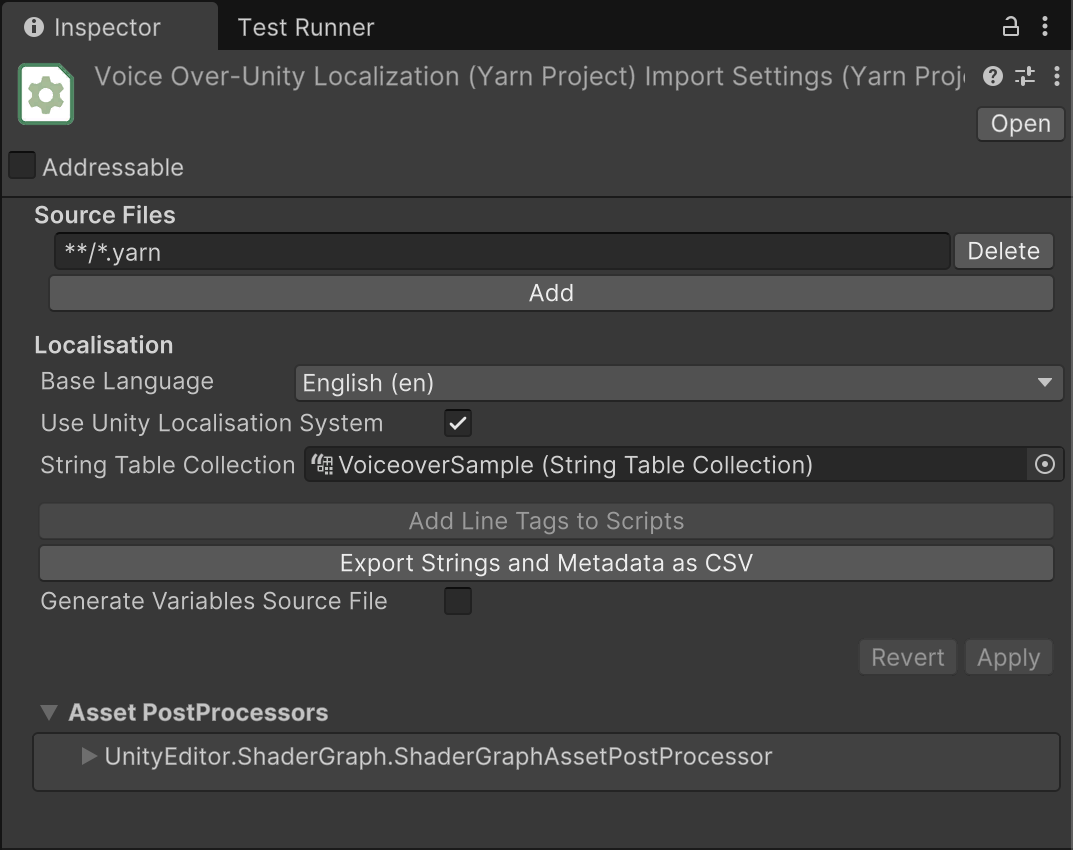Screen dimensions: 1073x850
Task: Collapse the Asset PostProcessors section
Action: tap(48, 712)
